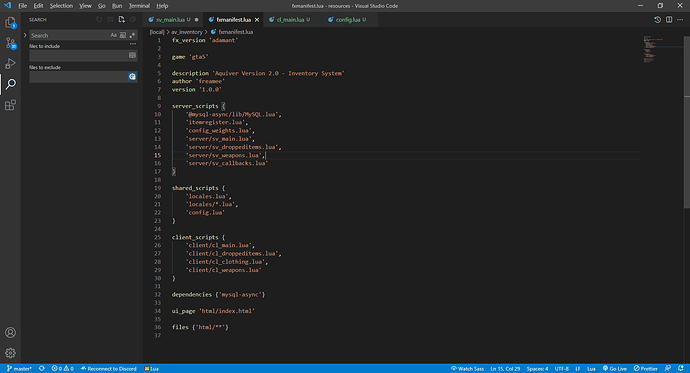The width and height of the screenshot is (690, 373).
Task: Open the feedback icon in status bar
Action: point(668,369)
